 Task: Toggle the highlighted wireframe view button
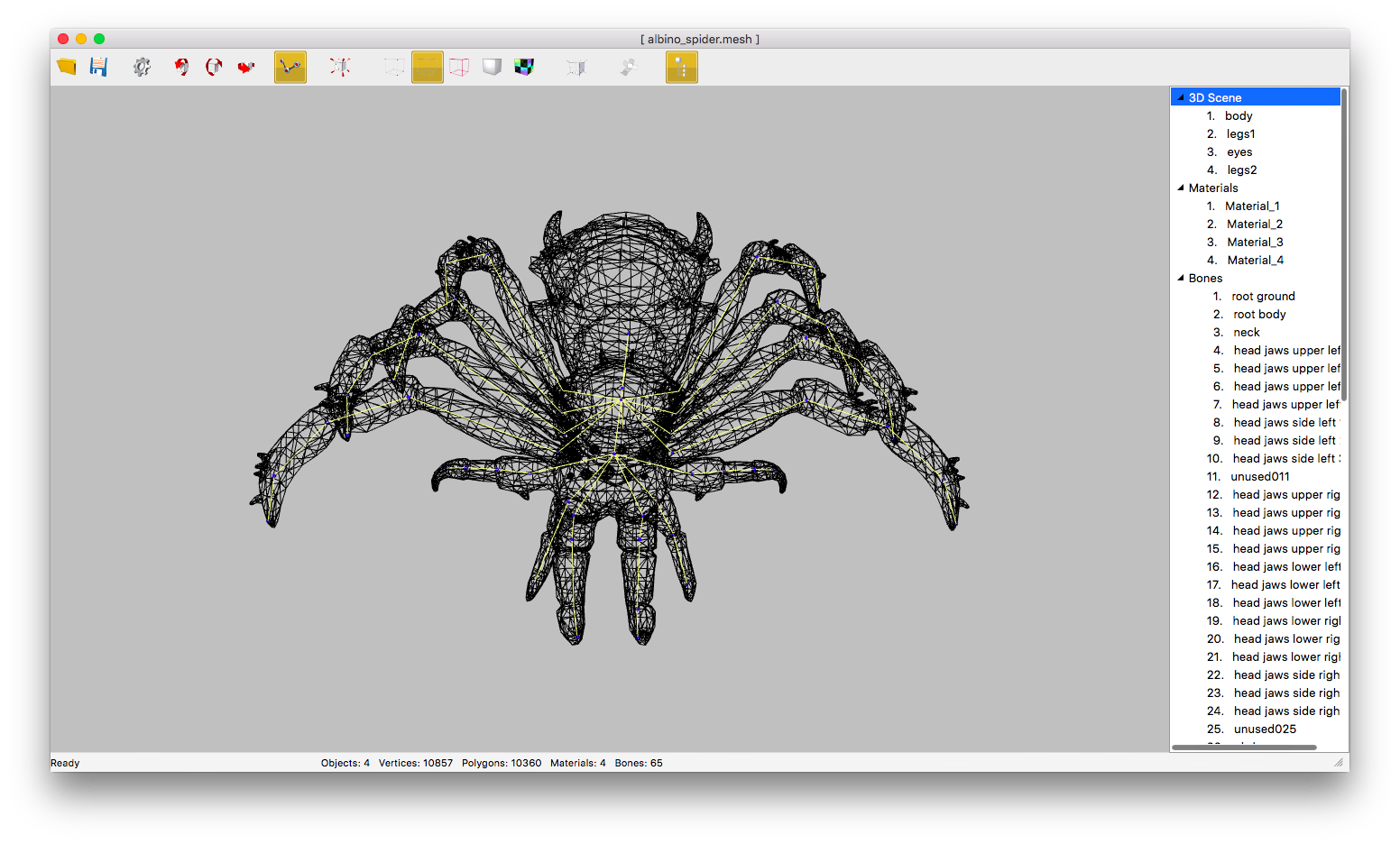428,67
